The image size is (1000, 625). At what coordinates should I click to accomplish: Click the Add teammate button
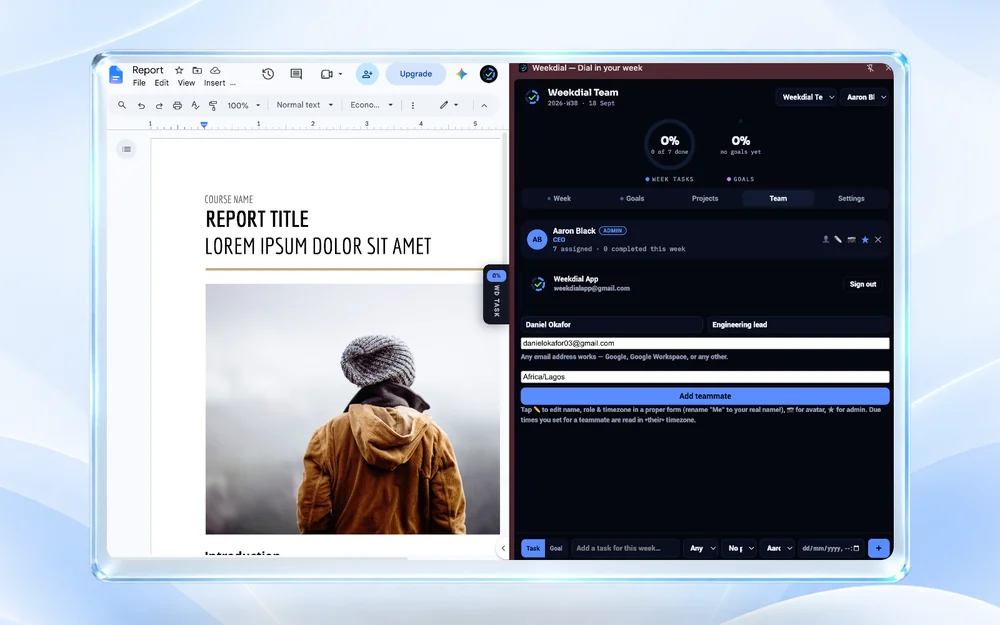click(705, 396)
